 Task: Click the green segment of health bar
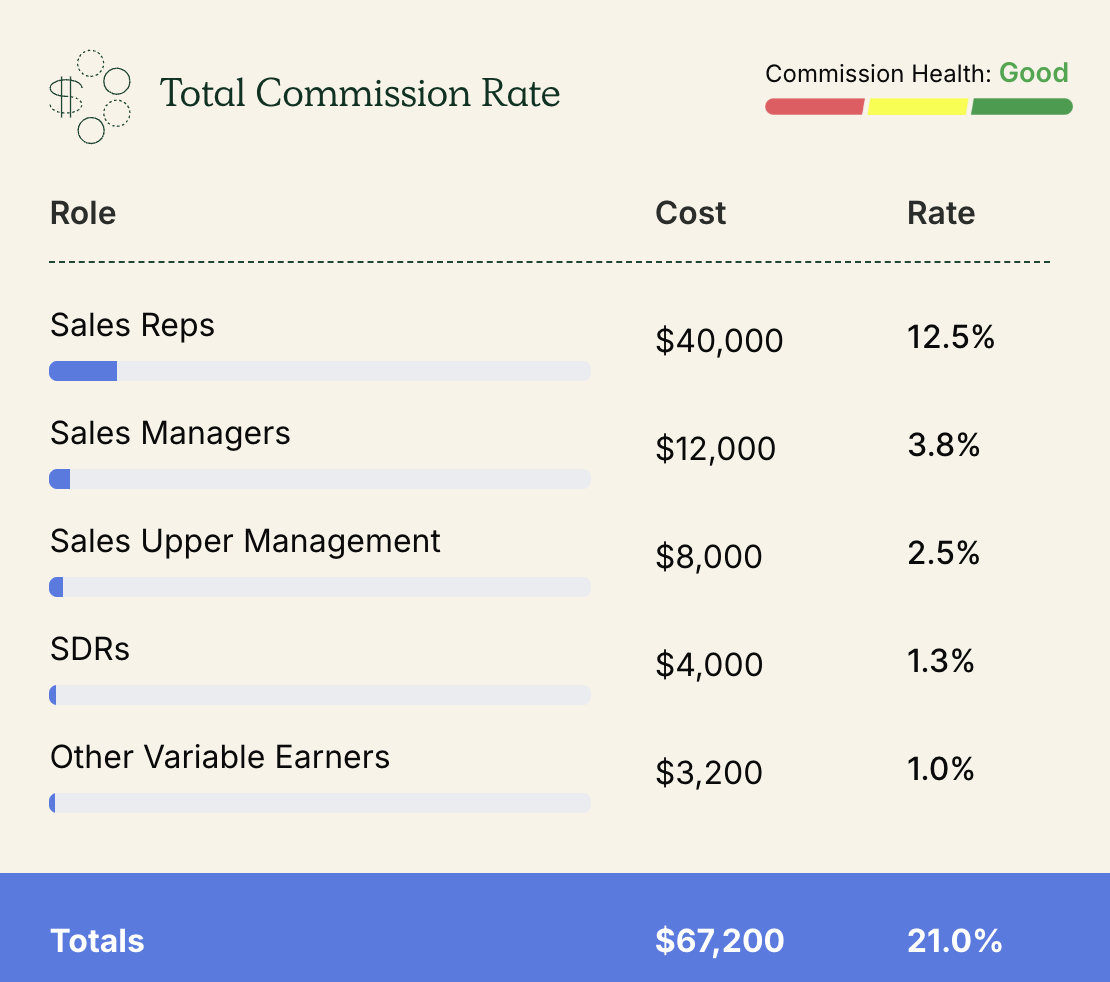point(1021,106)
